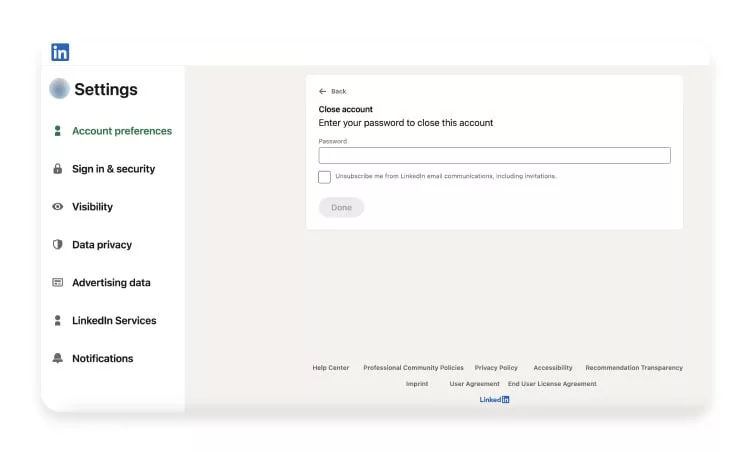Image resolution: width=750 pixels, height=452 pixels.
Task: Click the Advertising data newspaper icon
Action: tap(58, 283)
